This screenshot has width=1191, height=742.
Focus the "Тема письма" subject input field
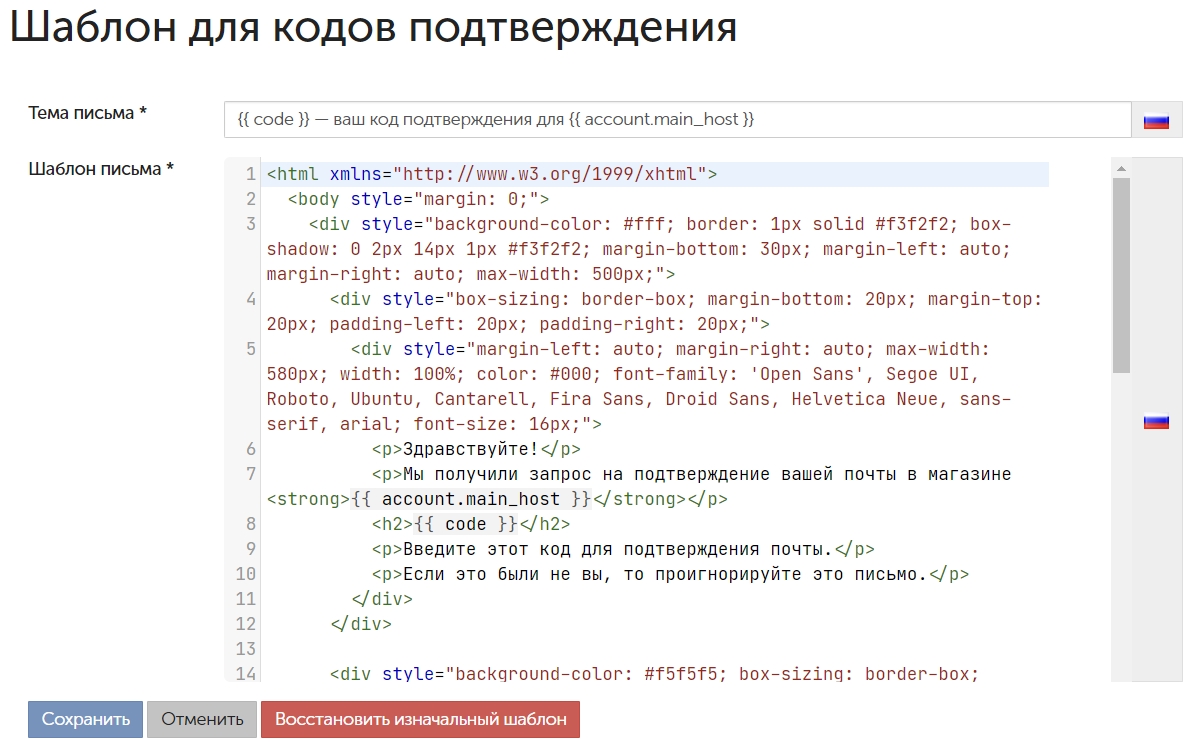coord(678,119)
